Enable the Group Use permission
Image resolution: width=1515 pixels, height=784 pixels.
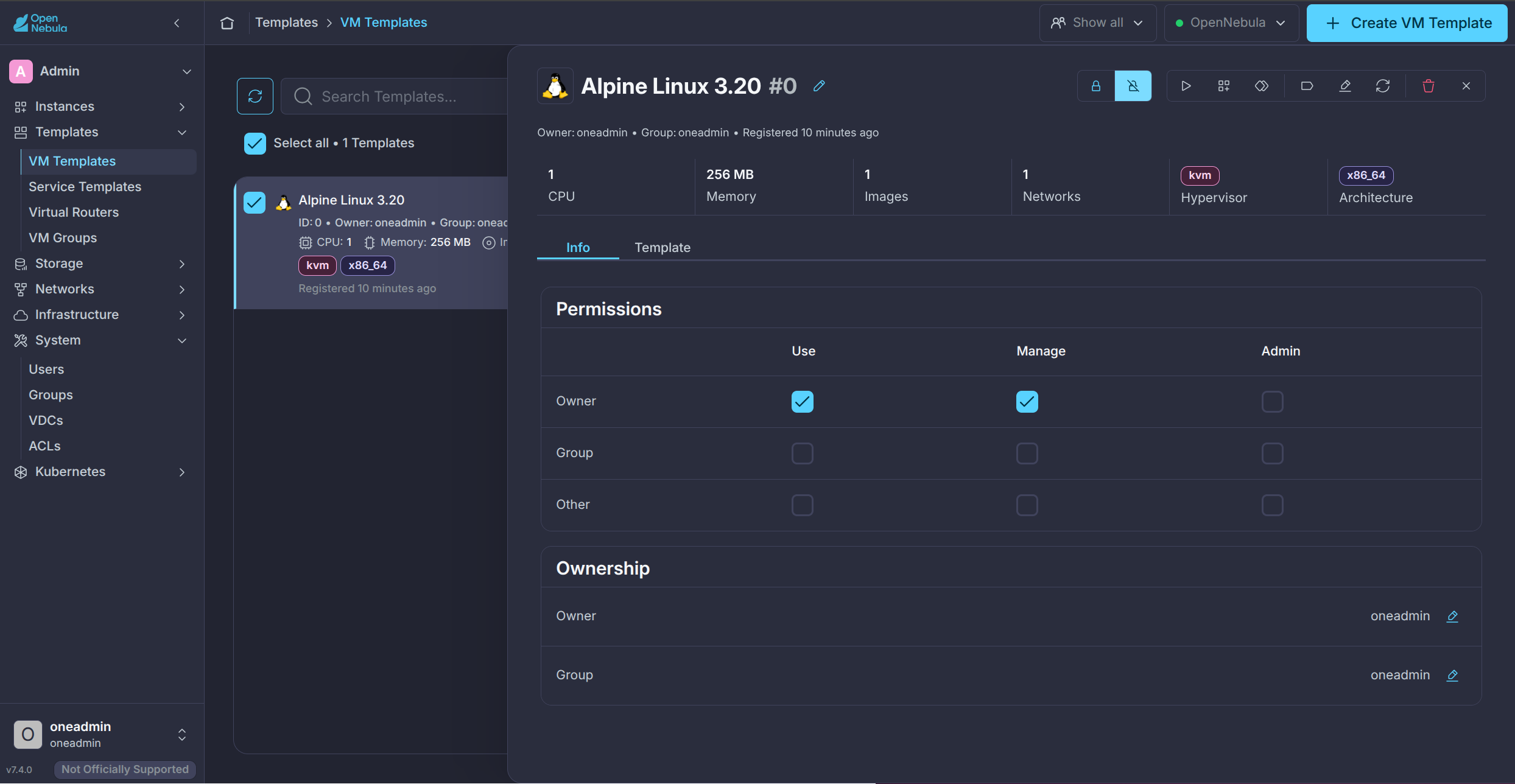coord(803,453)
